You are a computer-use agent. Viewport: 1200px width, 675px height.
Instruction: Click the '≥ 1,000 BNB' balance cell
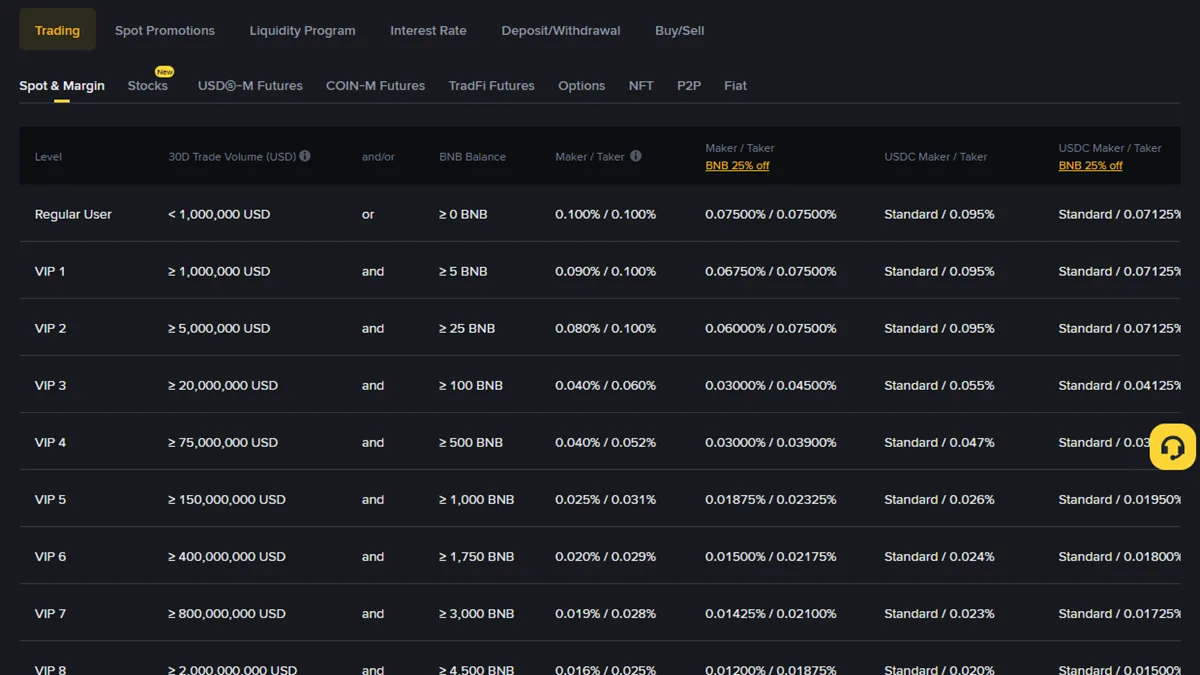tap(477, 499)
